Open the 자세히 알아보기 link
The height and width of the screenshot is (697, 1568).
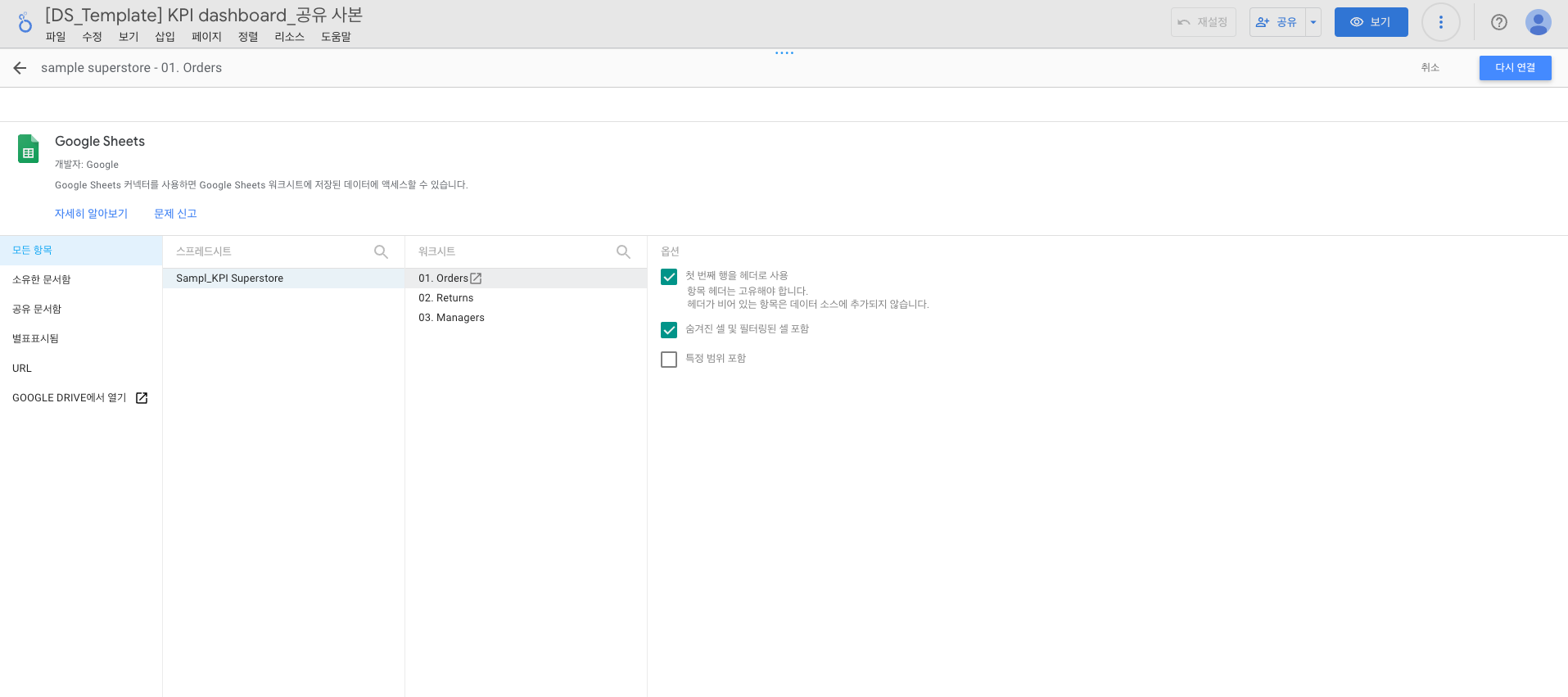(91, 214)
